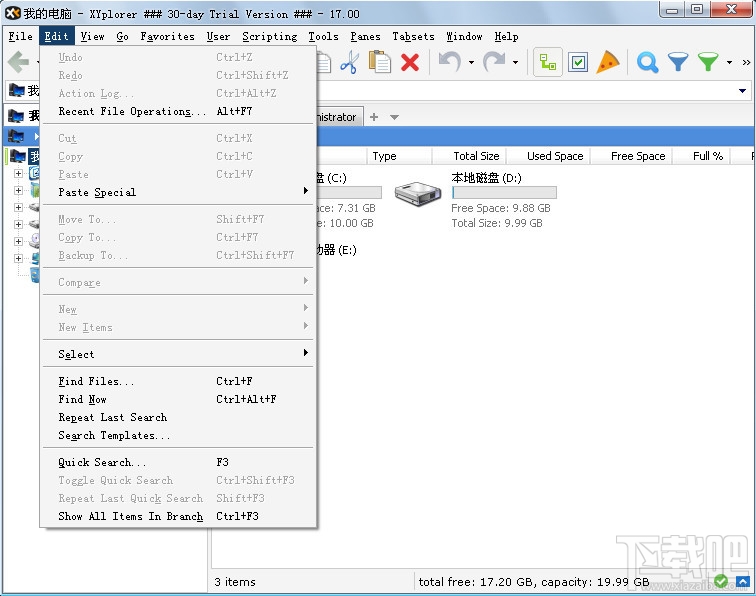756x596 pixels.
Task: Add a new tab with plus button
Action: [374, 117]
